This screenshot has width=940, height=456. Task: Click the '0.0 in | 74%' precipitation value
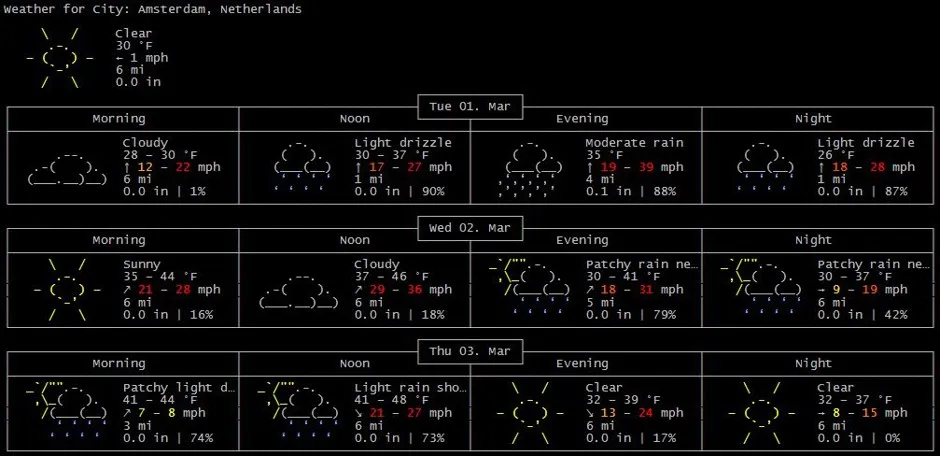(168, 437)
